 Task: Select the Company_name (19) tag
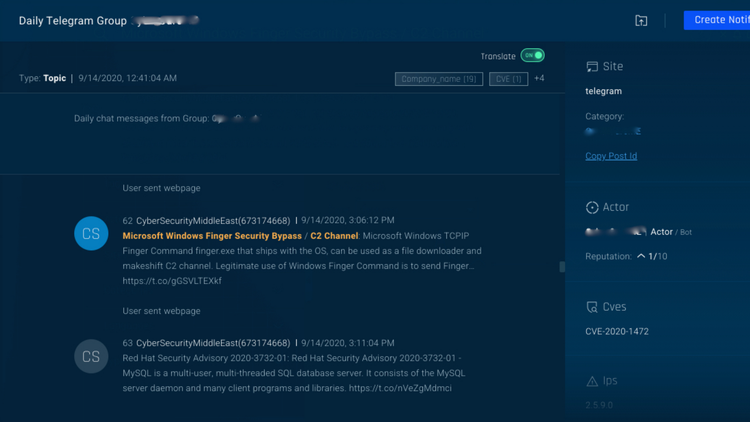click(x=439, y=79)
